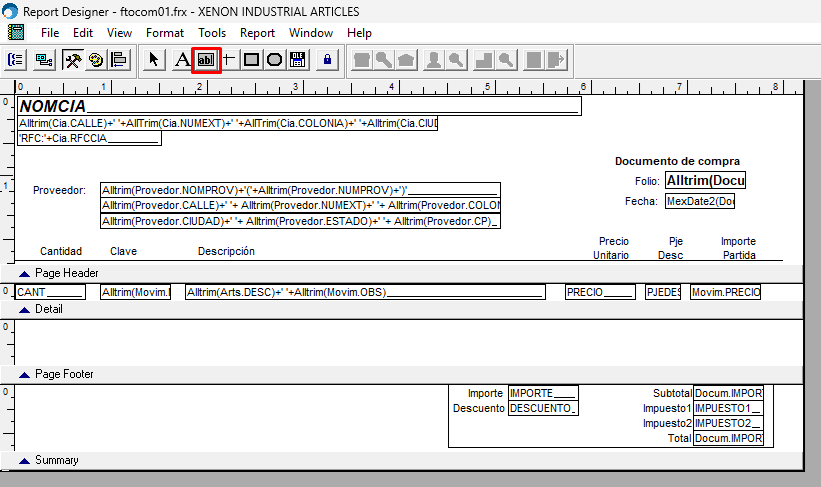This screenshot has width=821, height=487.
Task: Select the 'RFC:'+Cia.RFCCIA field
Action: click(x=89, y=138)
